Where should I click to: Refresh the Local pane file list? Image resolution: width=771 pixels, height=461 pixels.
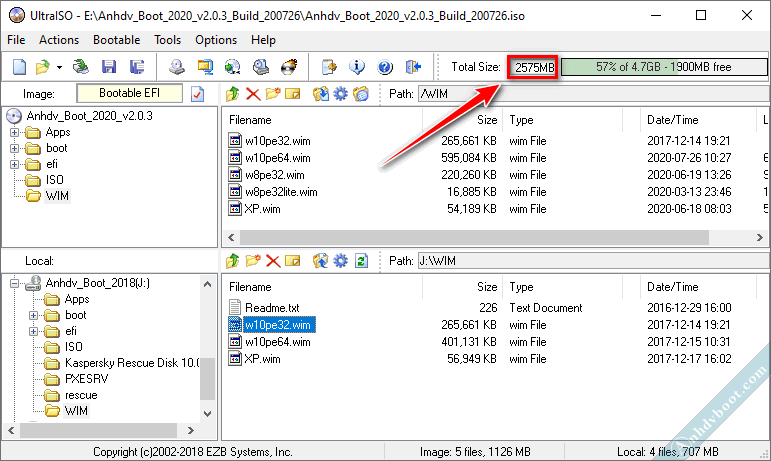361,260
